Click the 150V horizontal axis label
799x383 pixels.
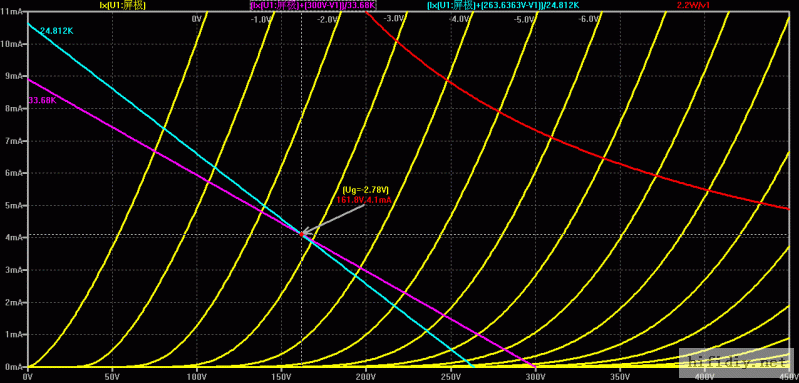point(281,376)
